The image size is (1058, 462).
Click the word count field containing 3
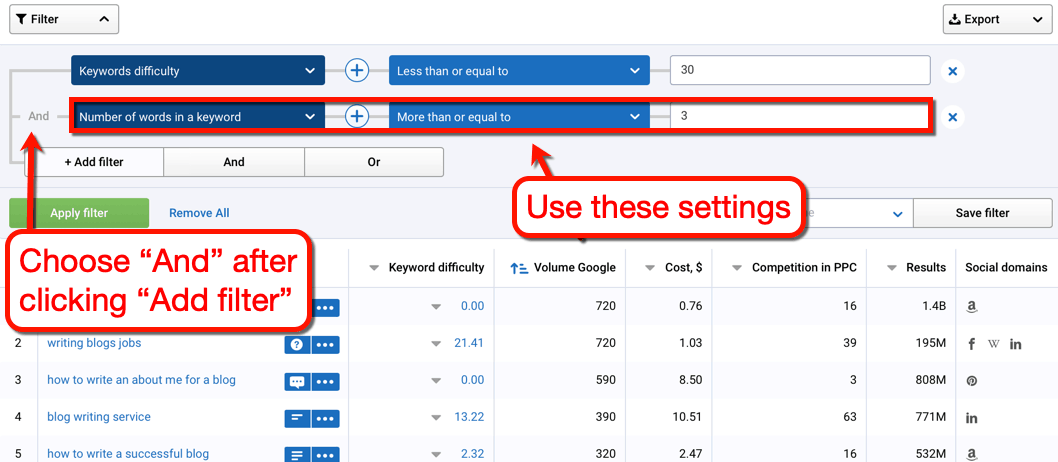[800, 117]
